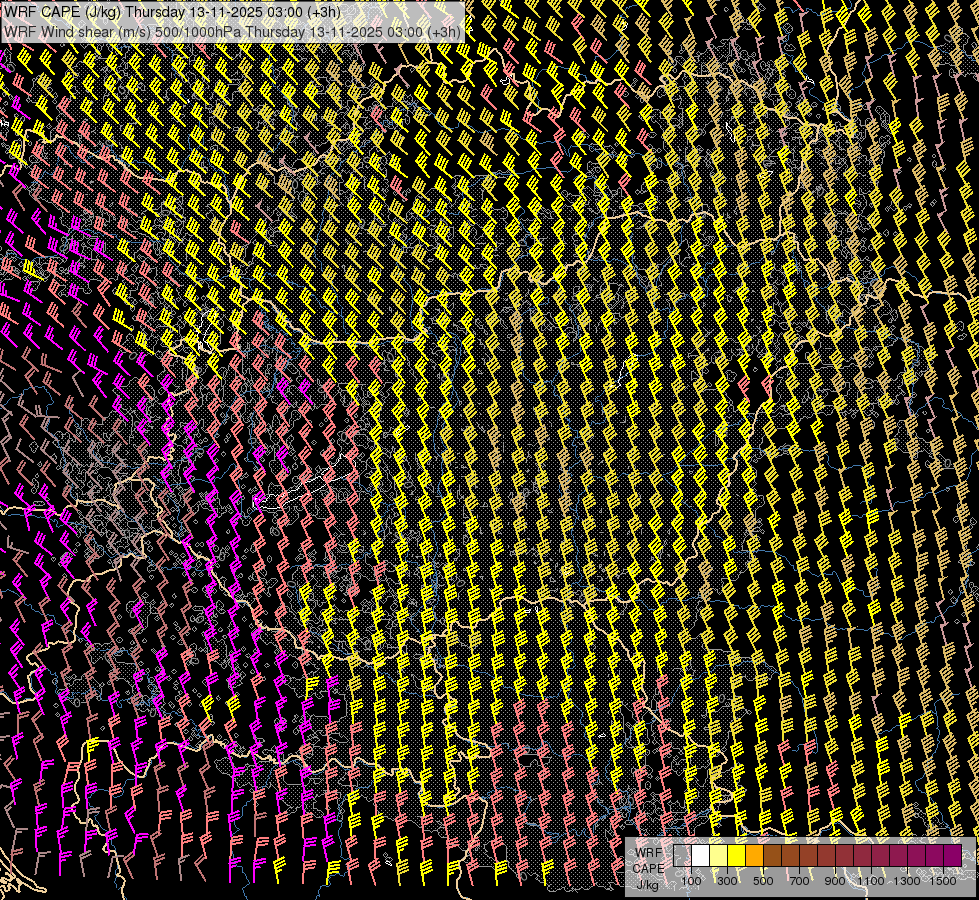Screen dimensions: 979x900
Task: Pick the bright yellow CAPE legend swatch
Action: pos(736,856)
